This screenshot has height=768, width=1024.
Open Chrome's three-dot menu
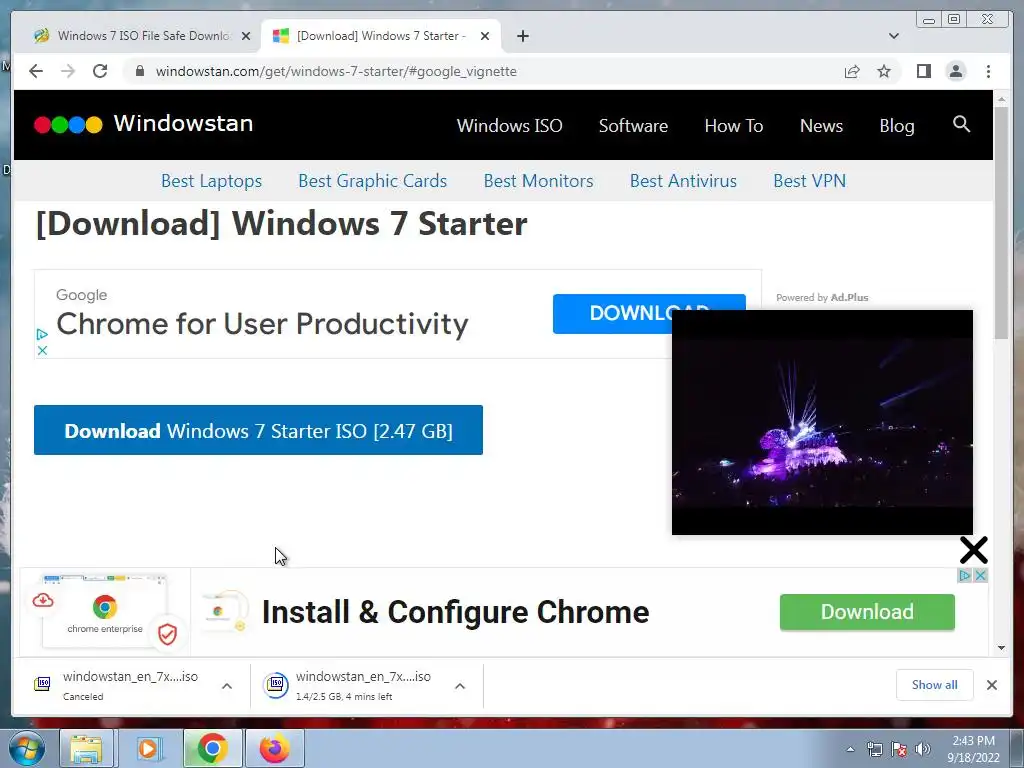988,71
